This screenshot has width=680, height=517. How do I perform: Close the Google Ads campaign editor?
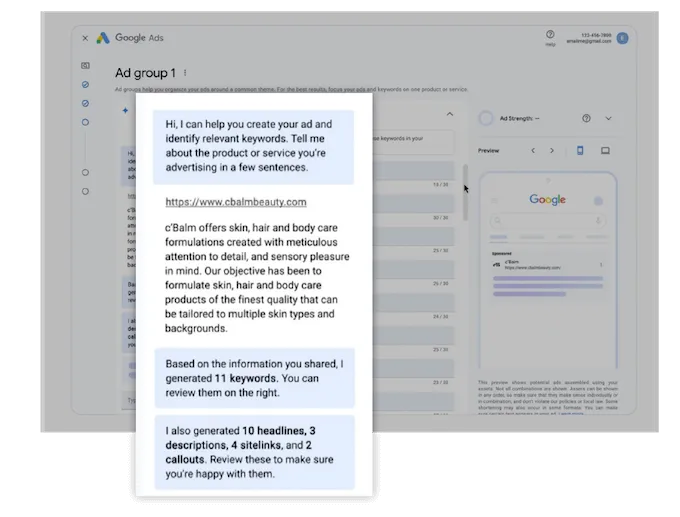85,38
